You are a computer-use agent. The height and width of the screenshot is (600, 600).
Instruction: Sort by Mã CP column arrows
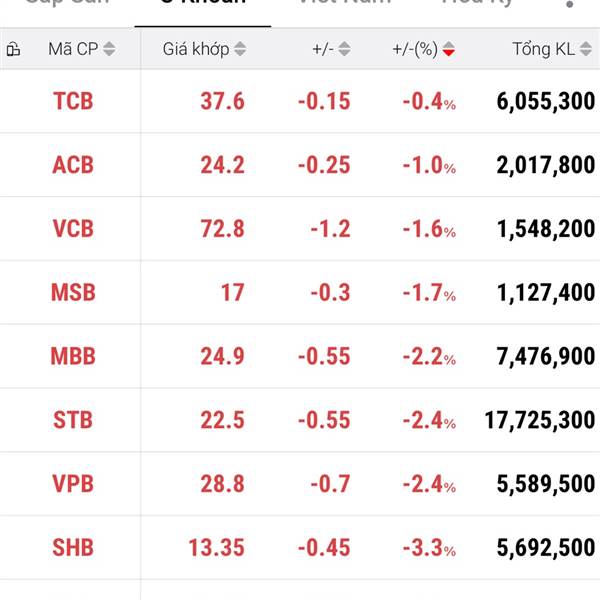tap(109, 49)
